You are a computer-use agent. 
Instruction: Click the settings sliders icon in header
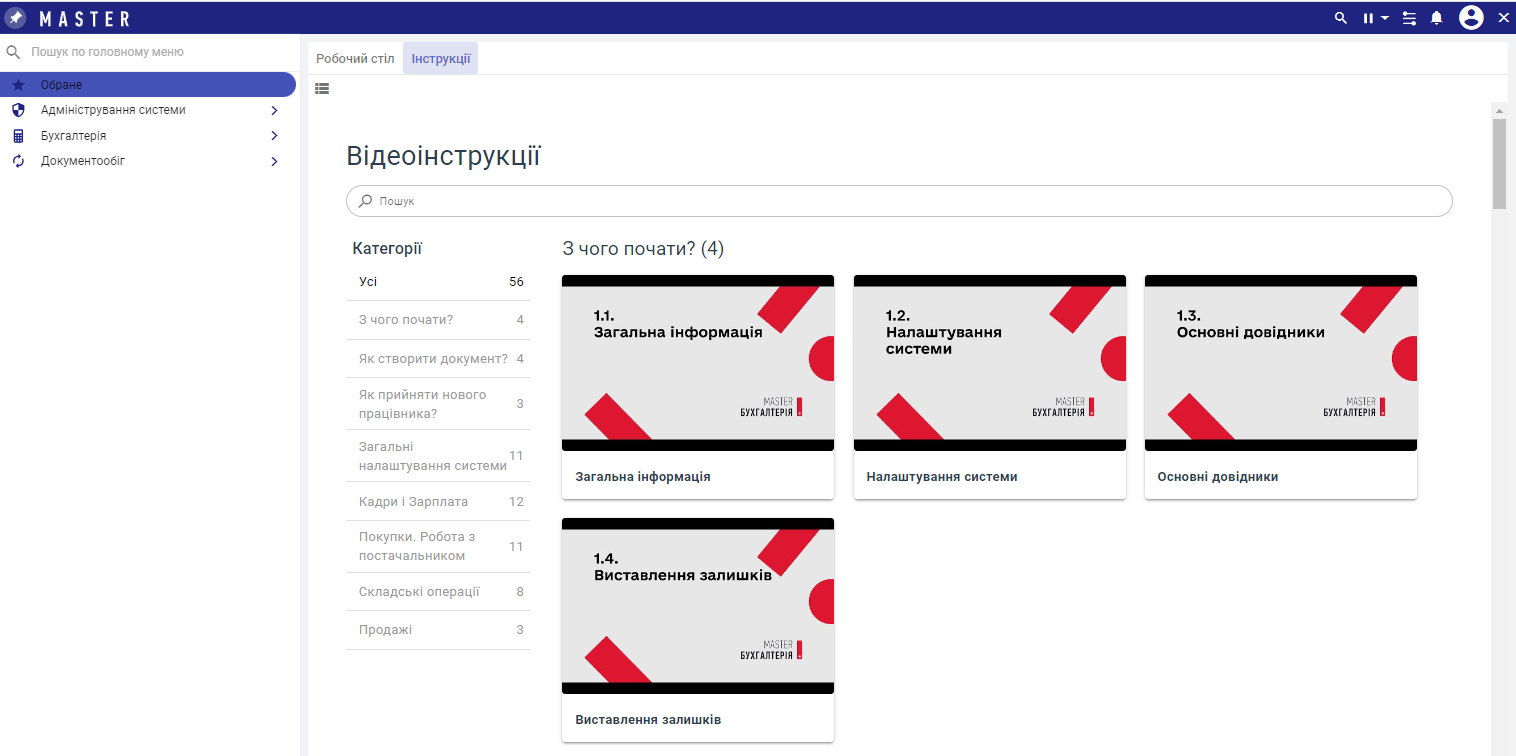click(x=1409, y=18)
